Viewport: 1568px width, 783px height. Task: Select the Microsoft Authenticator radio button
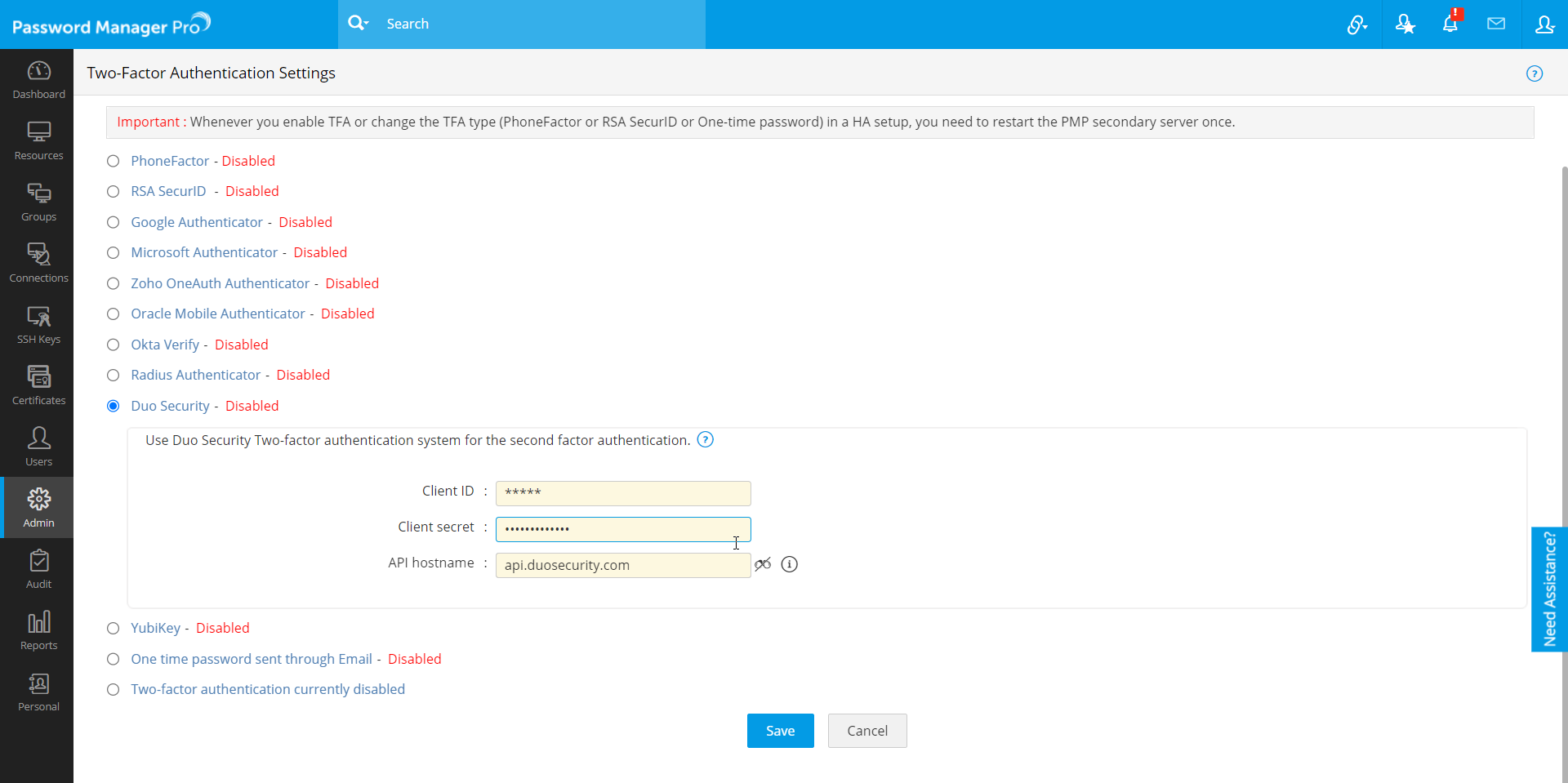pos(114,253)
